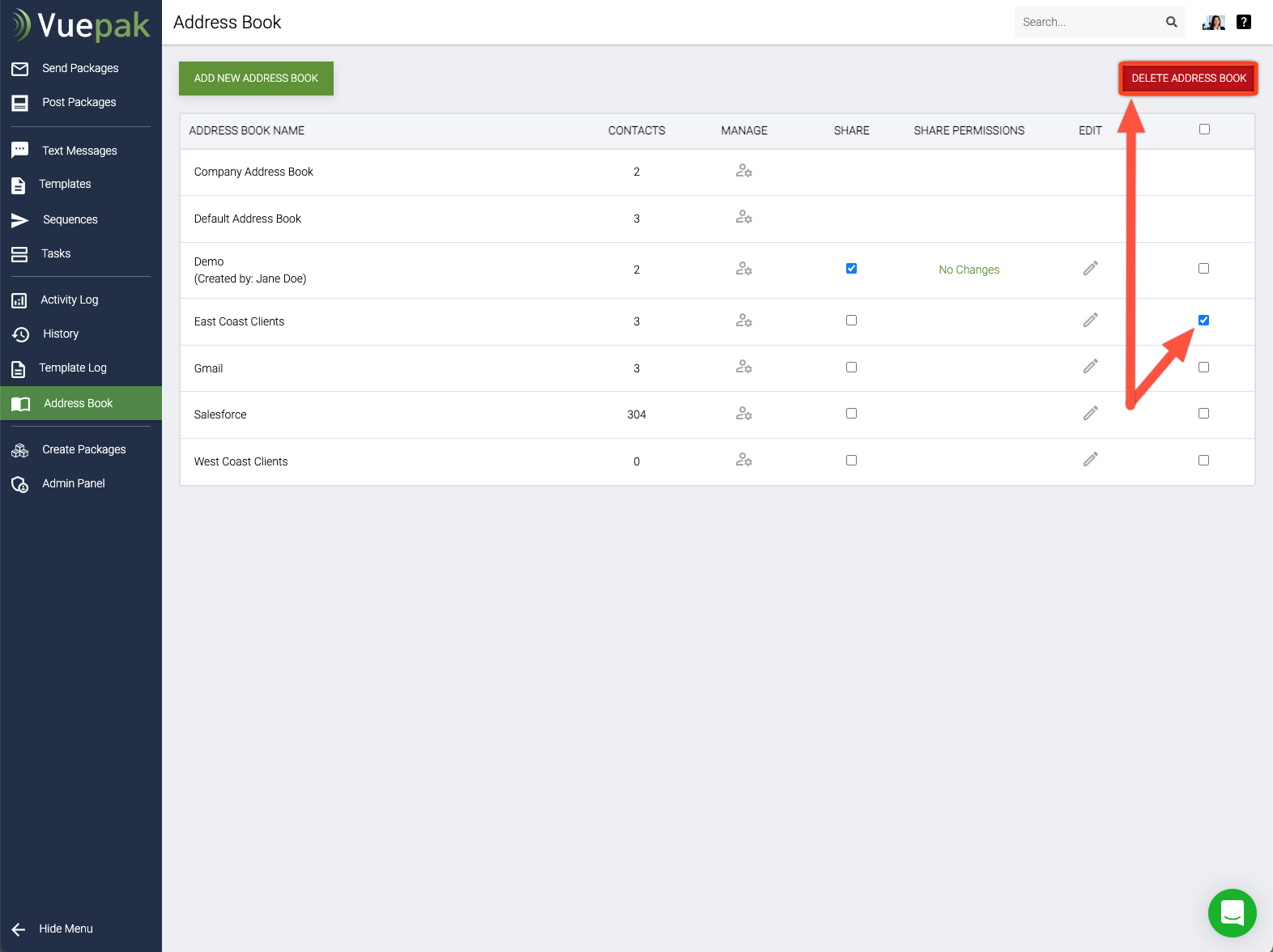Click Add New Address Book button
Image resolution: width=1273 pixels, height=952 pixels.
(x=256, y=79)
